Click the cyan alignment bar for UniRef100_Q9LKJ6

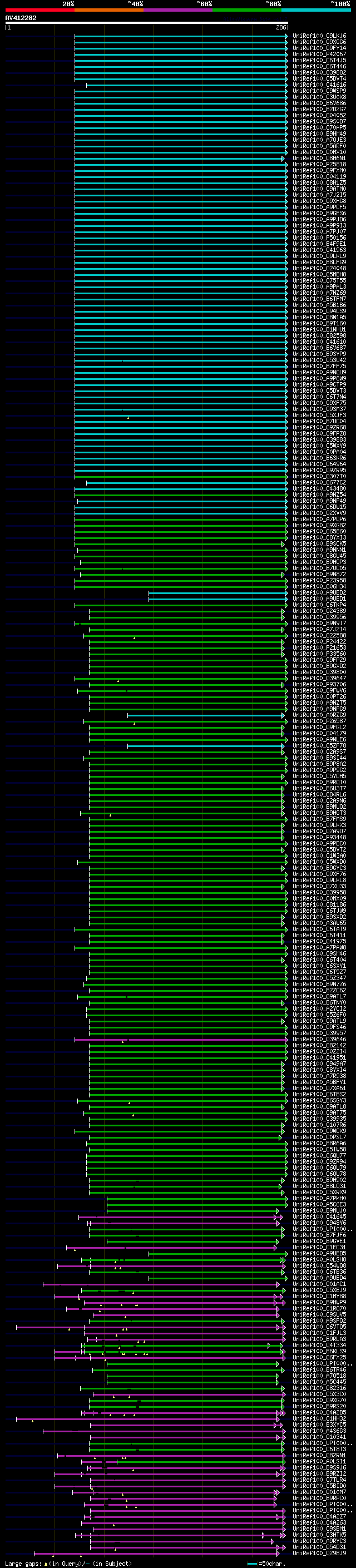(x=181, y=36)
